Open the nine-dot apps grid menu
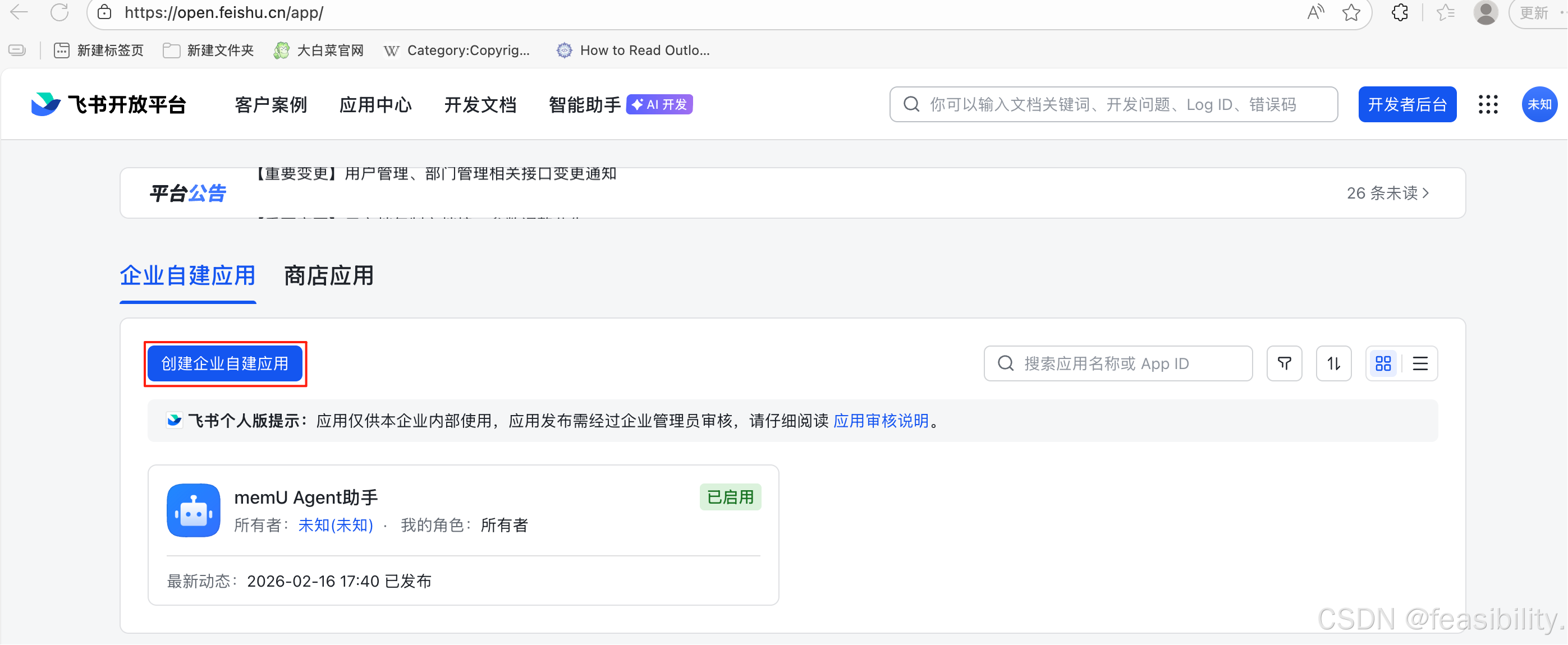The image size is (1568, 645). coord(1488,104)
